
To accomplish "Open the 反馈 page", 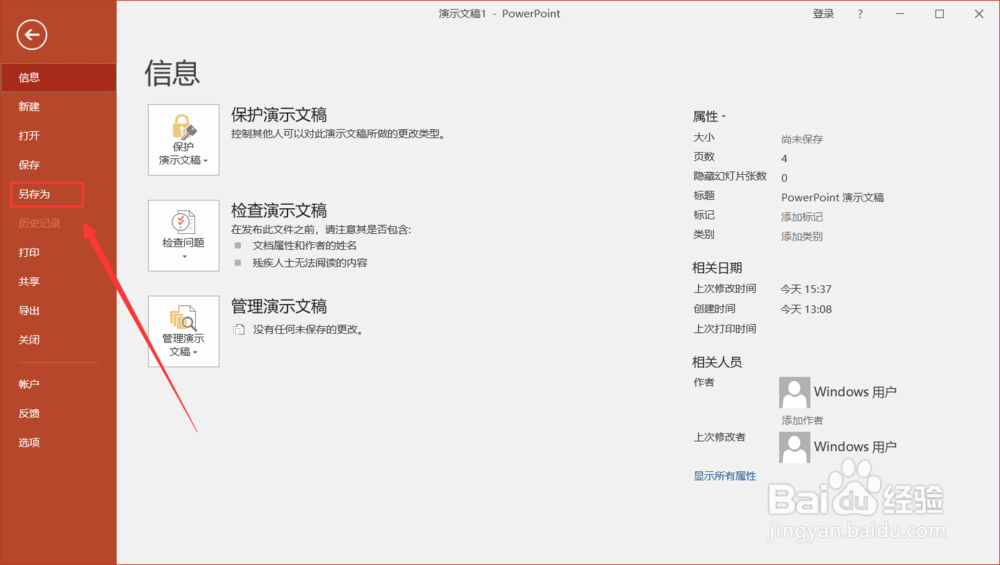I will pyautogui.click(x=58, y=413).
